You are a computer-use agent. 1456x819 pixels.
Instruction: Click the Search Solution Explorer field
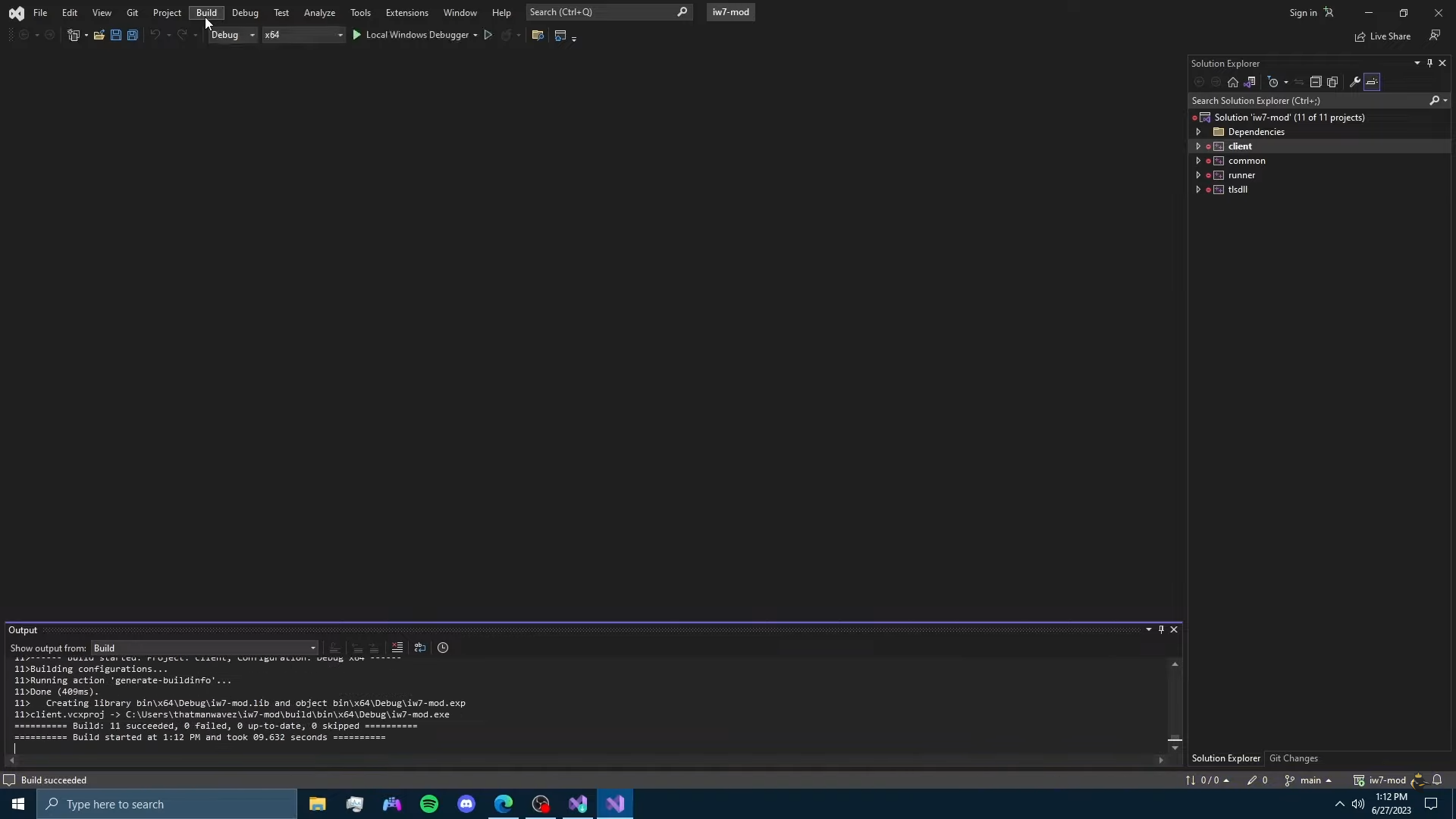point(1308,101)
